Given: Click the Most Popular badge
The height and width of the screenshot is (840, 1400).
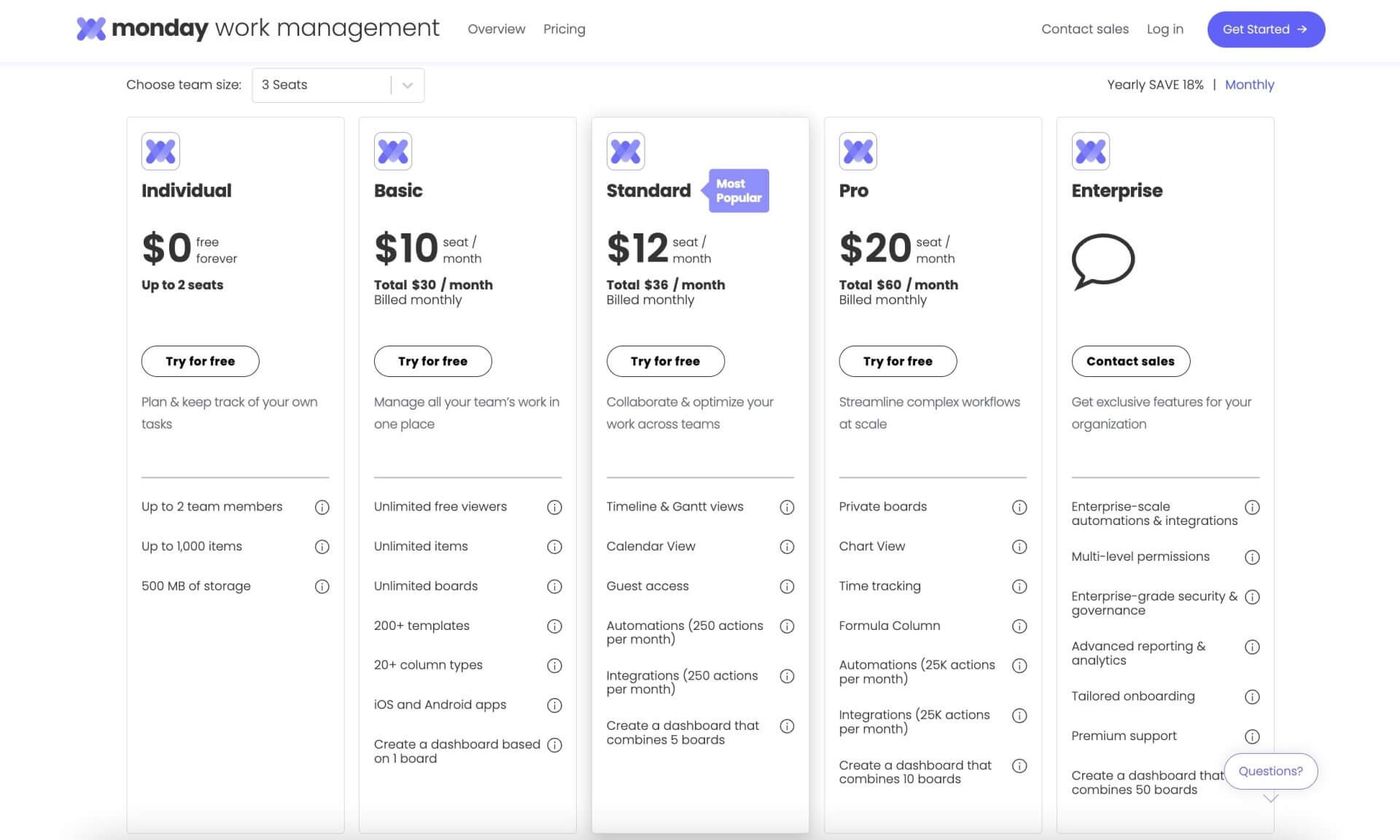Looking at the screenshot, I should click(x=737, y=190).
